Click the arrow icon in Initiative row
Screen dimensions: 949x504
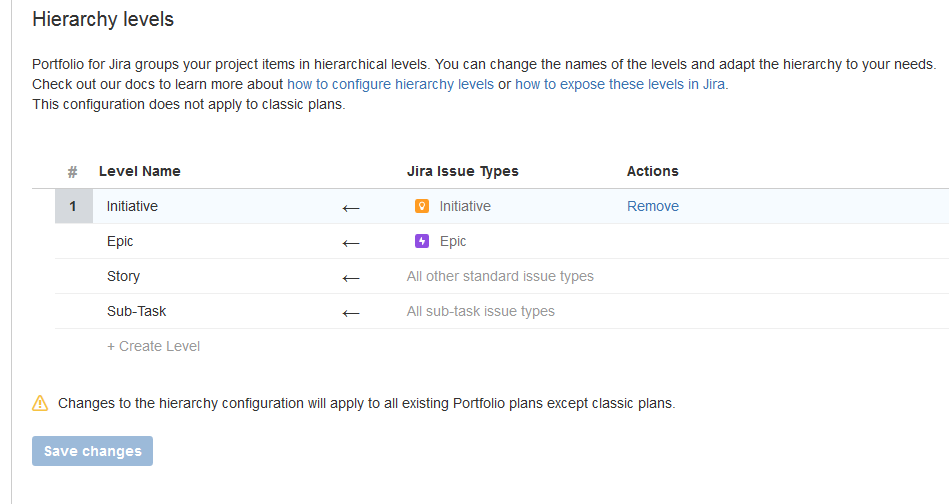(351, 207)
